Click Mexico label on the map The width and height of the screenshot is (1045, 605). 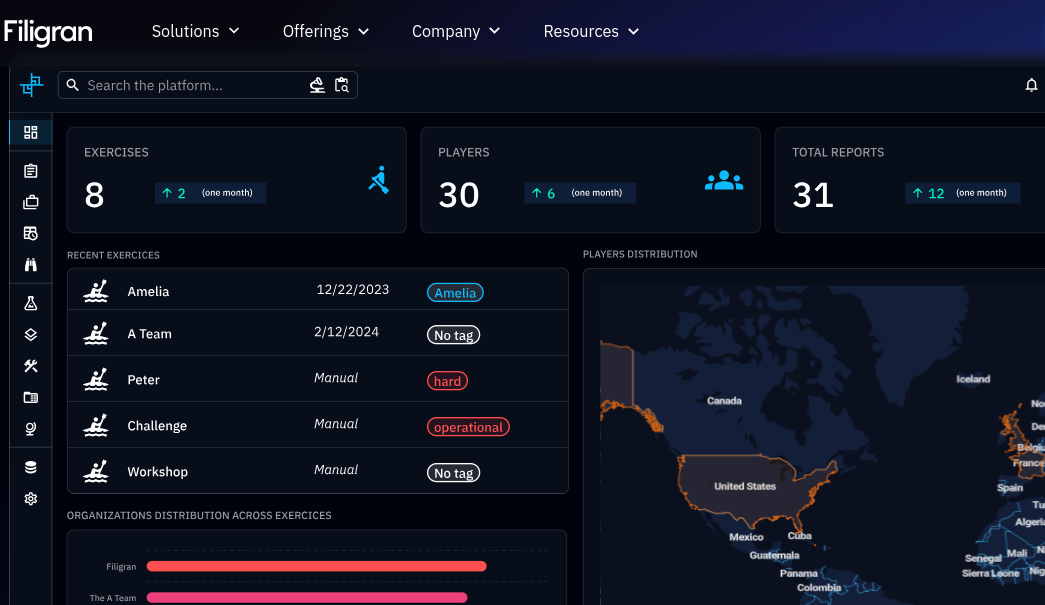point(746,537)
